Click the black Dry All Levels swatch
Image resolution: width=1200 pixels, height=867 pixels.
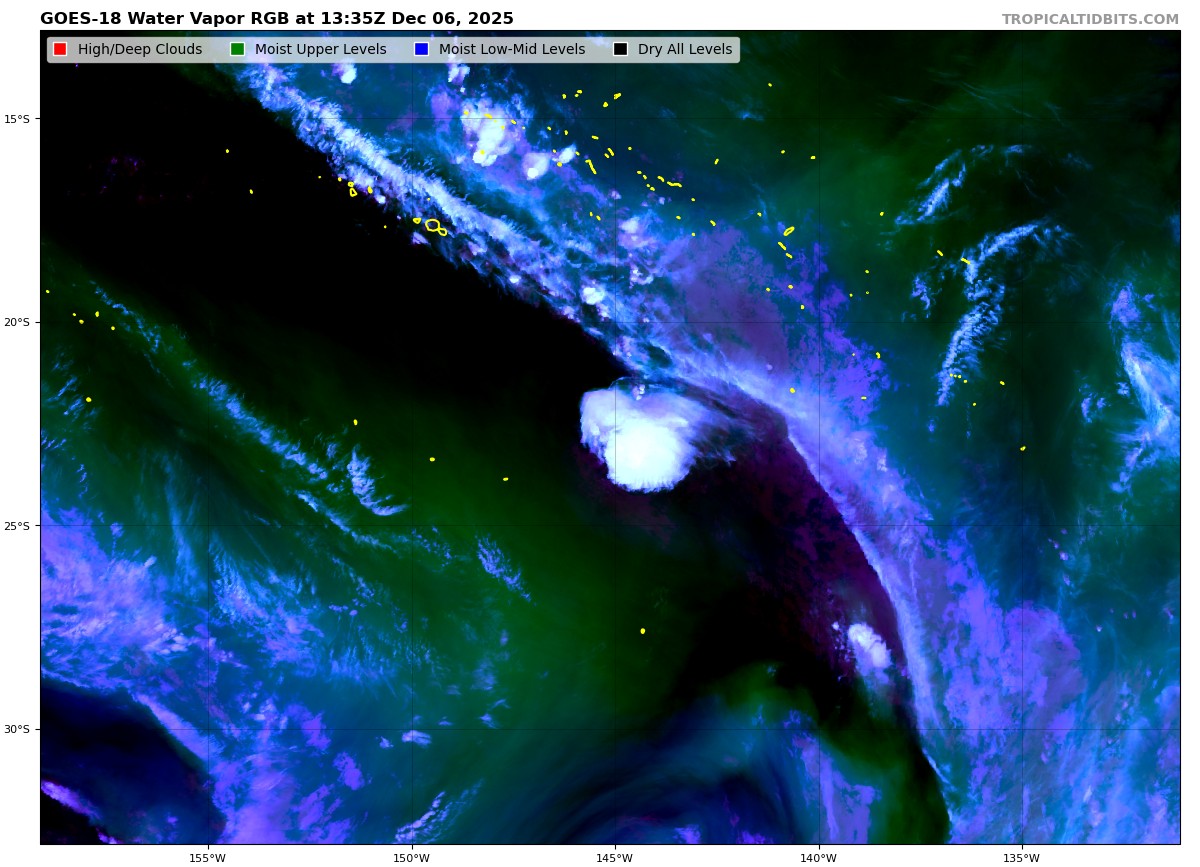(620, 50)
